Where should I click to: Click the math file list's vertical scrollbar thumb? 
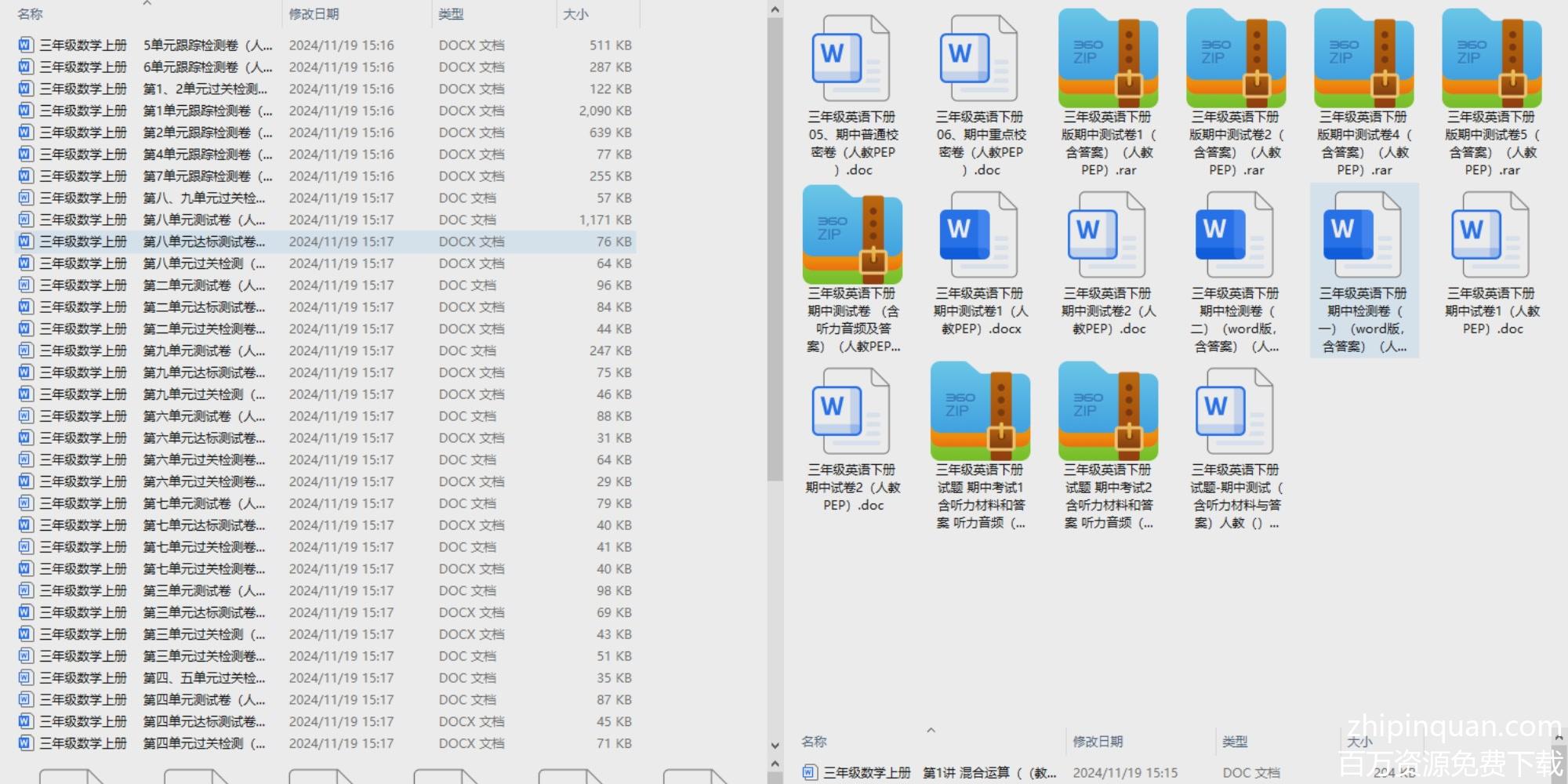coord(775,251)
